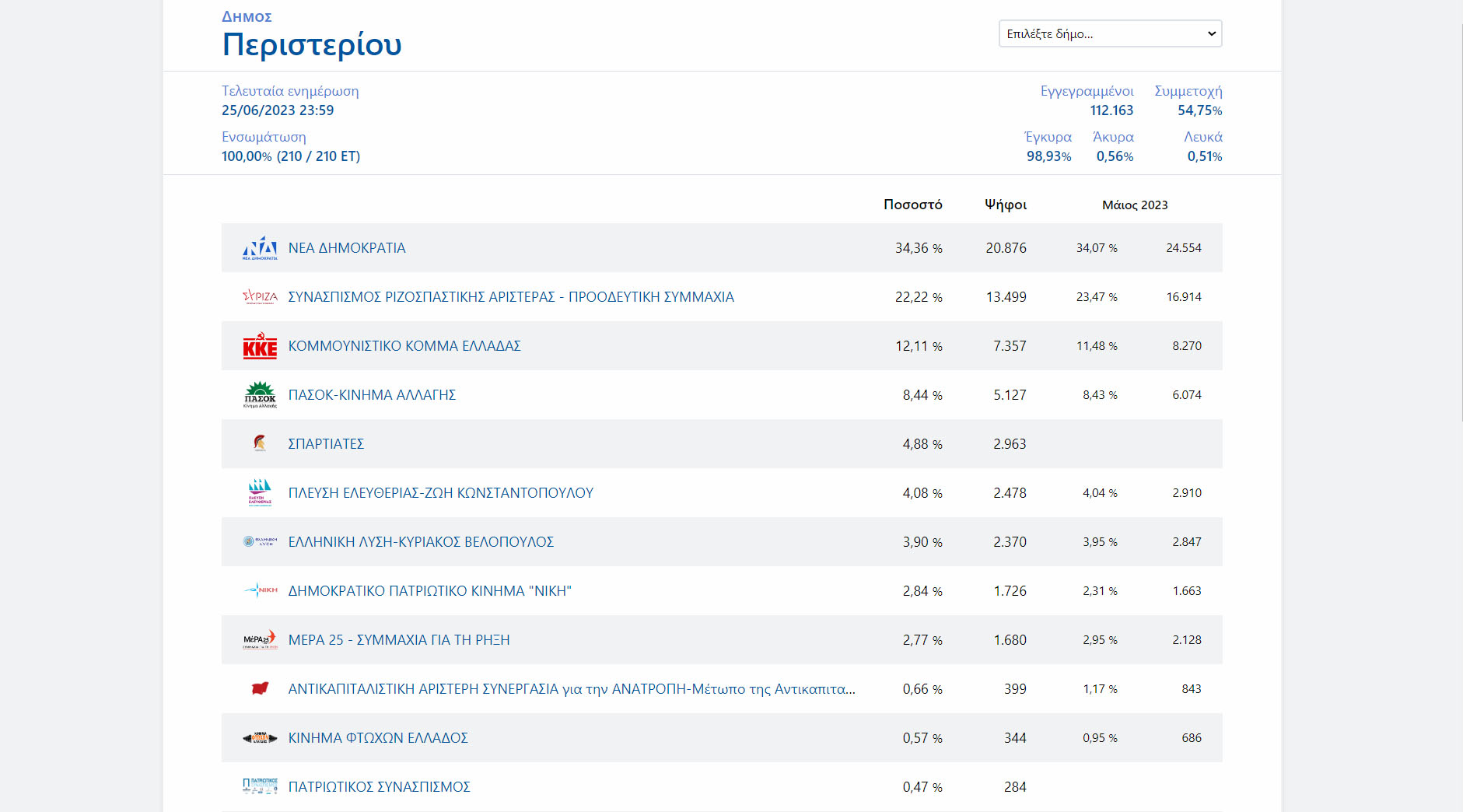Open the ΠΑΤΡΙΩΤΙΚΟΣ ΣΥΝΑΣΠΙΣΜΟΣ link
1463x812 pixels.
(x=379, y=787)
